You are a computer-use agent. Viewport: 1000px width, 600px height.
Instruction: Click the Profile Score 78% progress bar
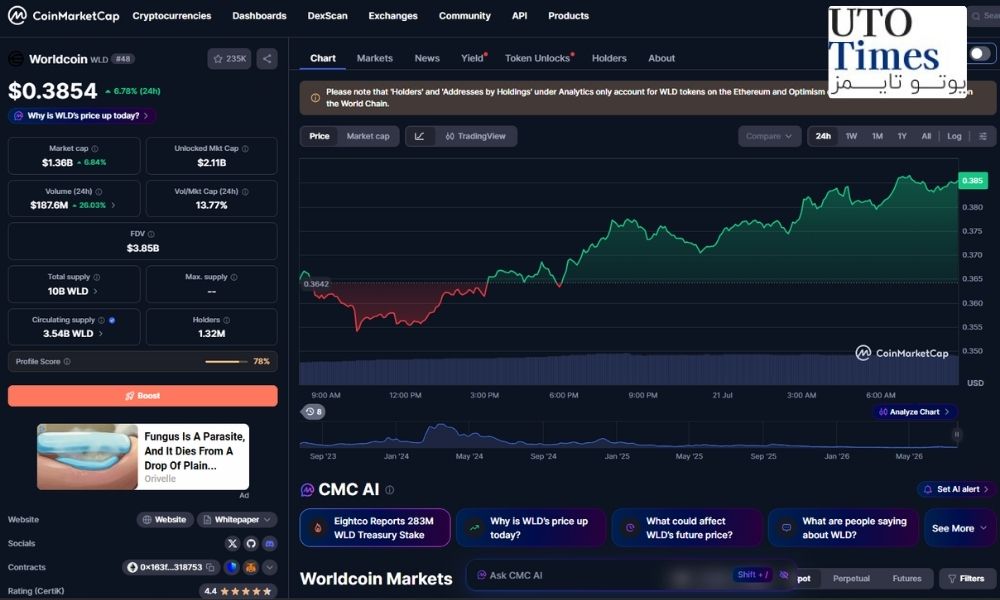(x=226, y=362)
